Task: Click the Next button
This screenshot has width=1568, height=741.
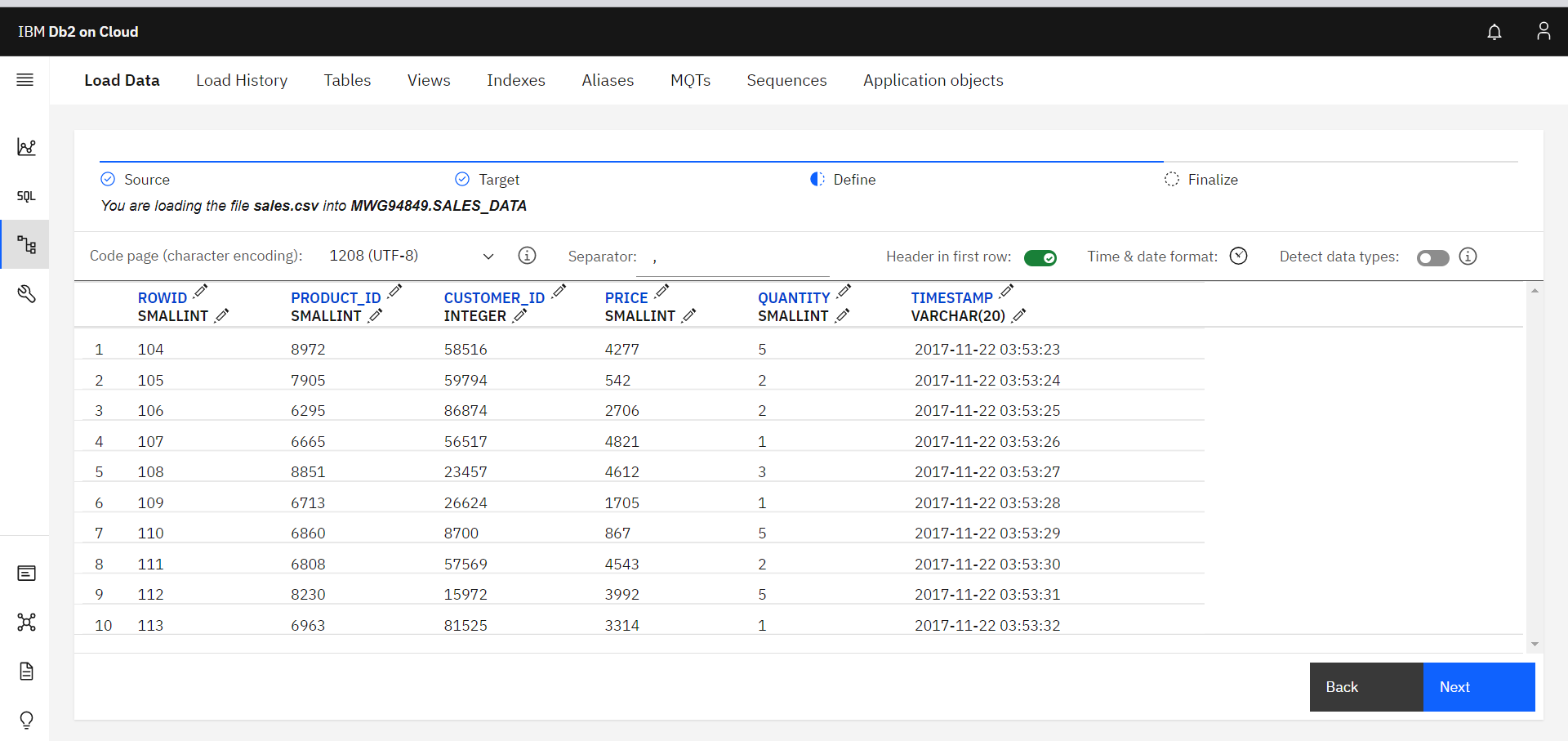Action: pyautogui.click(x=1479, y=687)
